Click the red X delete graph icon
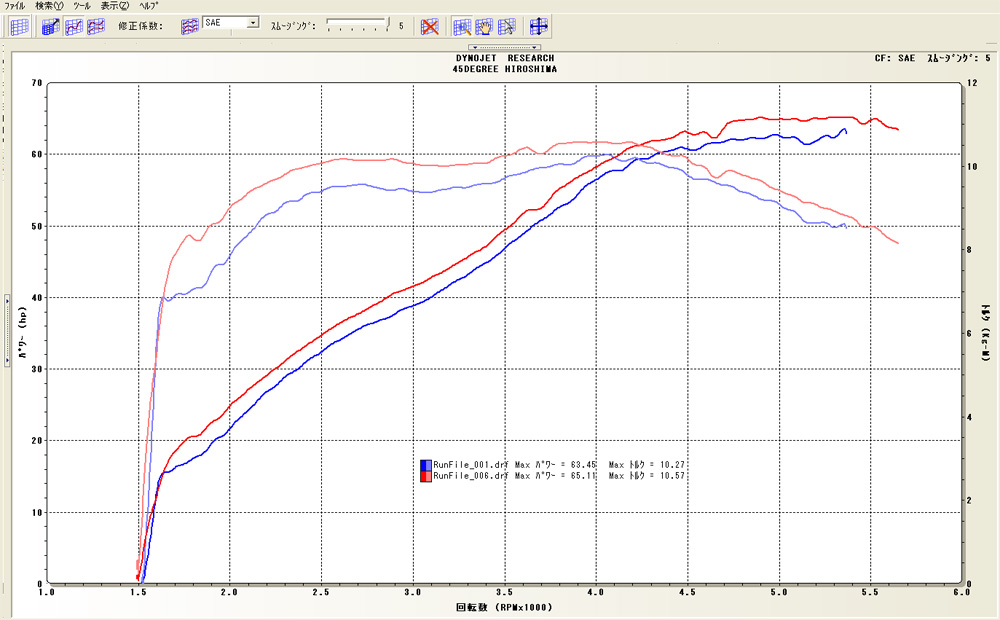Viewport: 1000px width, 620px height. pos(430,27)
